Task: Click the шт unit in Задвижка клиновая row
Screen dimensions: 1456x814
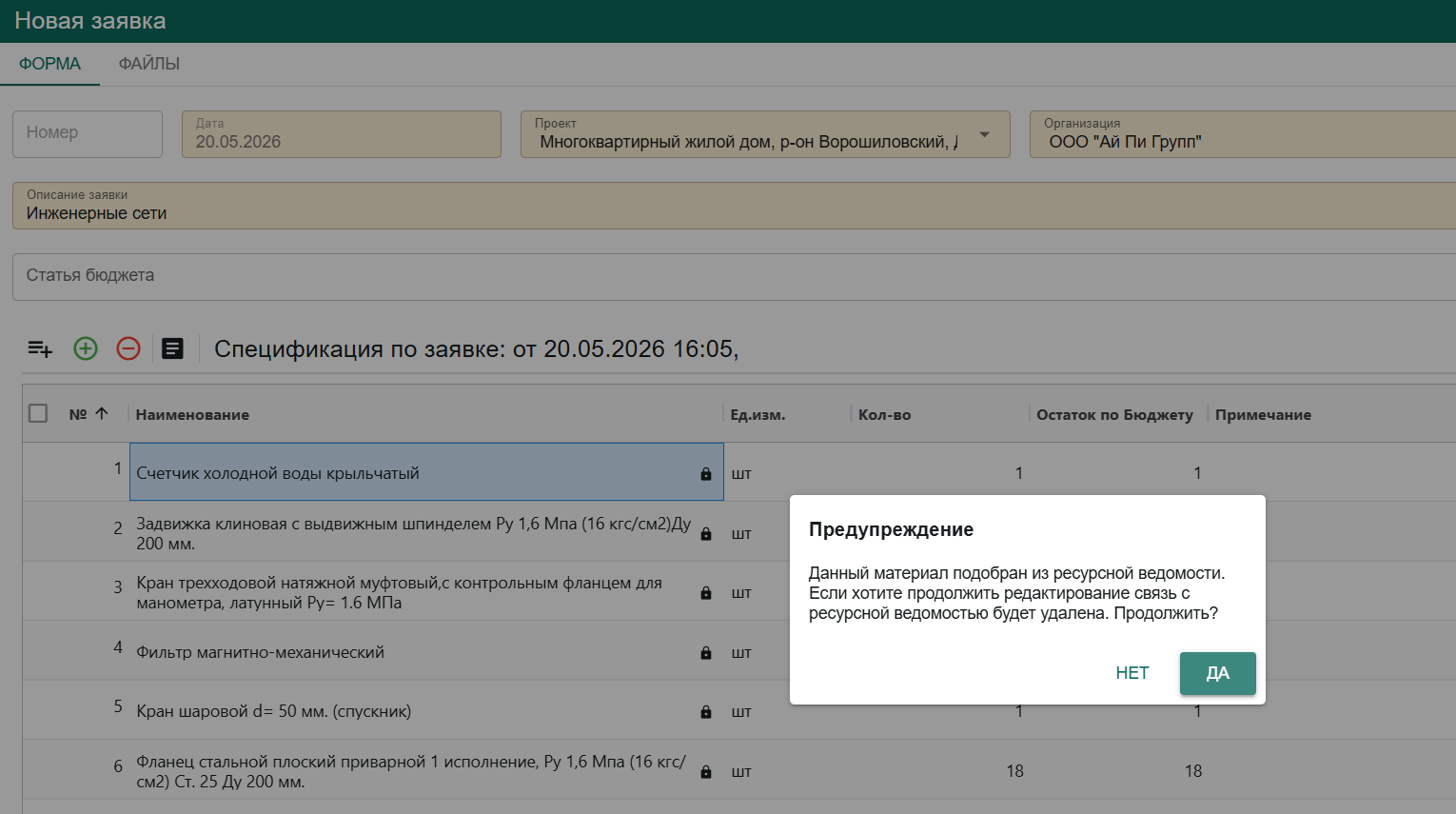Action: [741, 534]
